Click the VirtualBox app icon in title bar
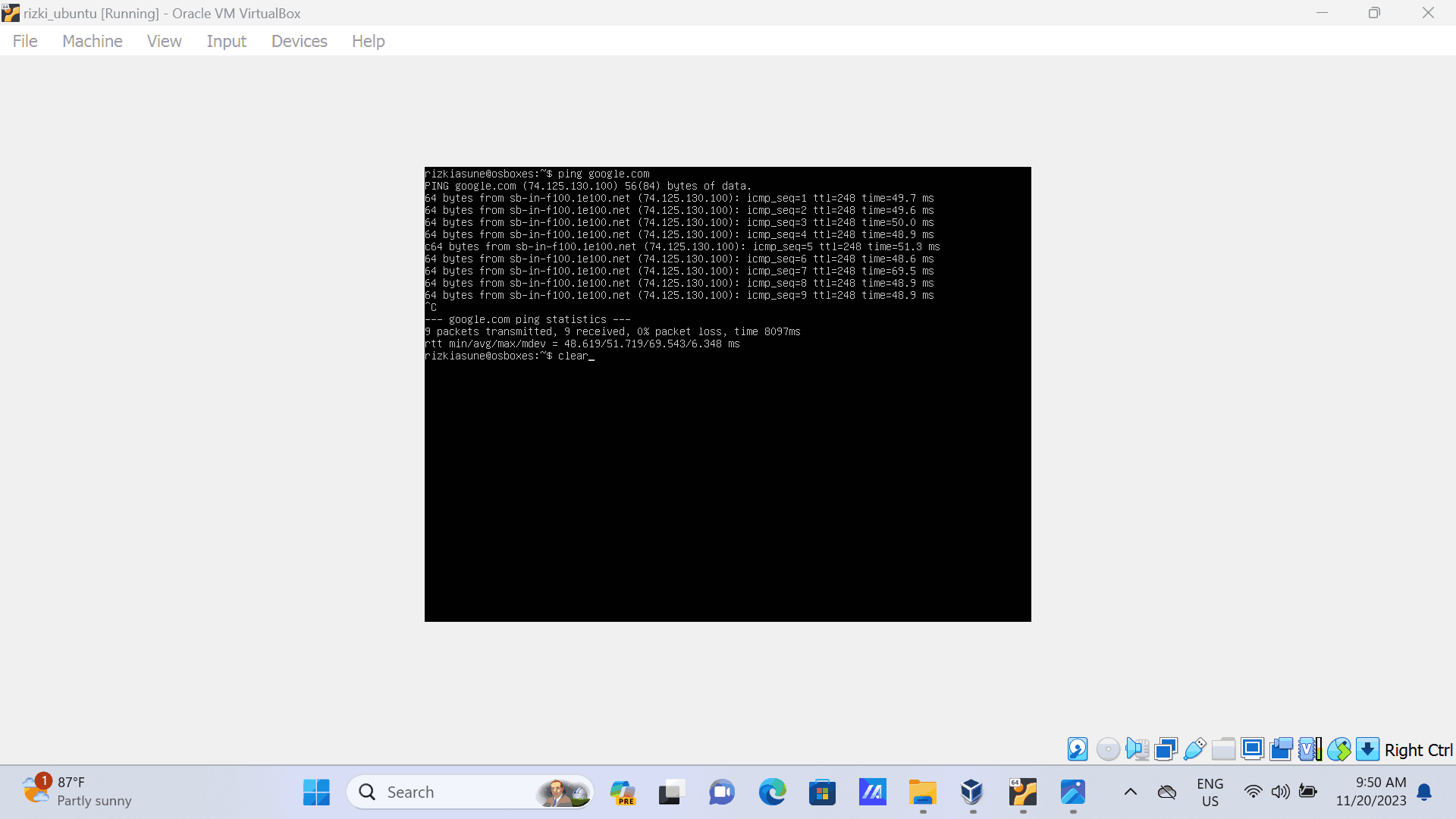Screen dimensions: 1456x819 point(11,13)
